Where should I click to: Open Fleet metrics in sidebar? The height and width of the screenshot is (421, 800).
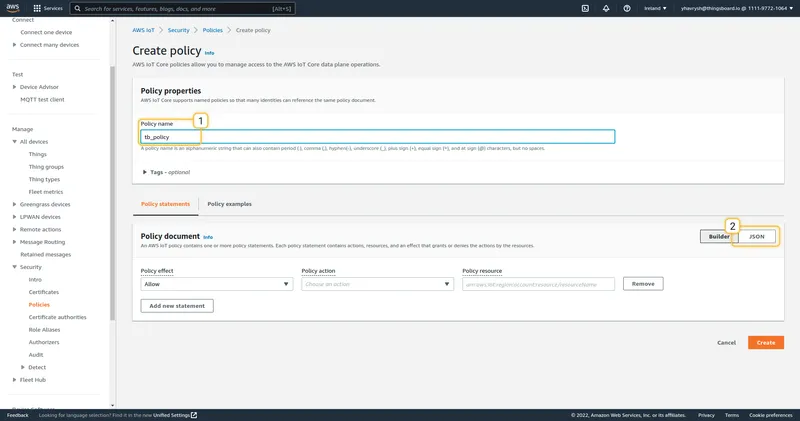(46, 192)
